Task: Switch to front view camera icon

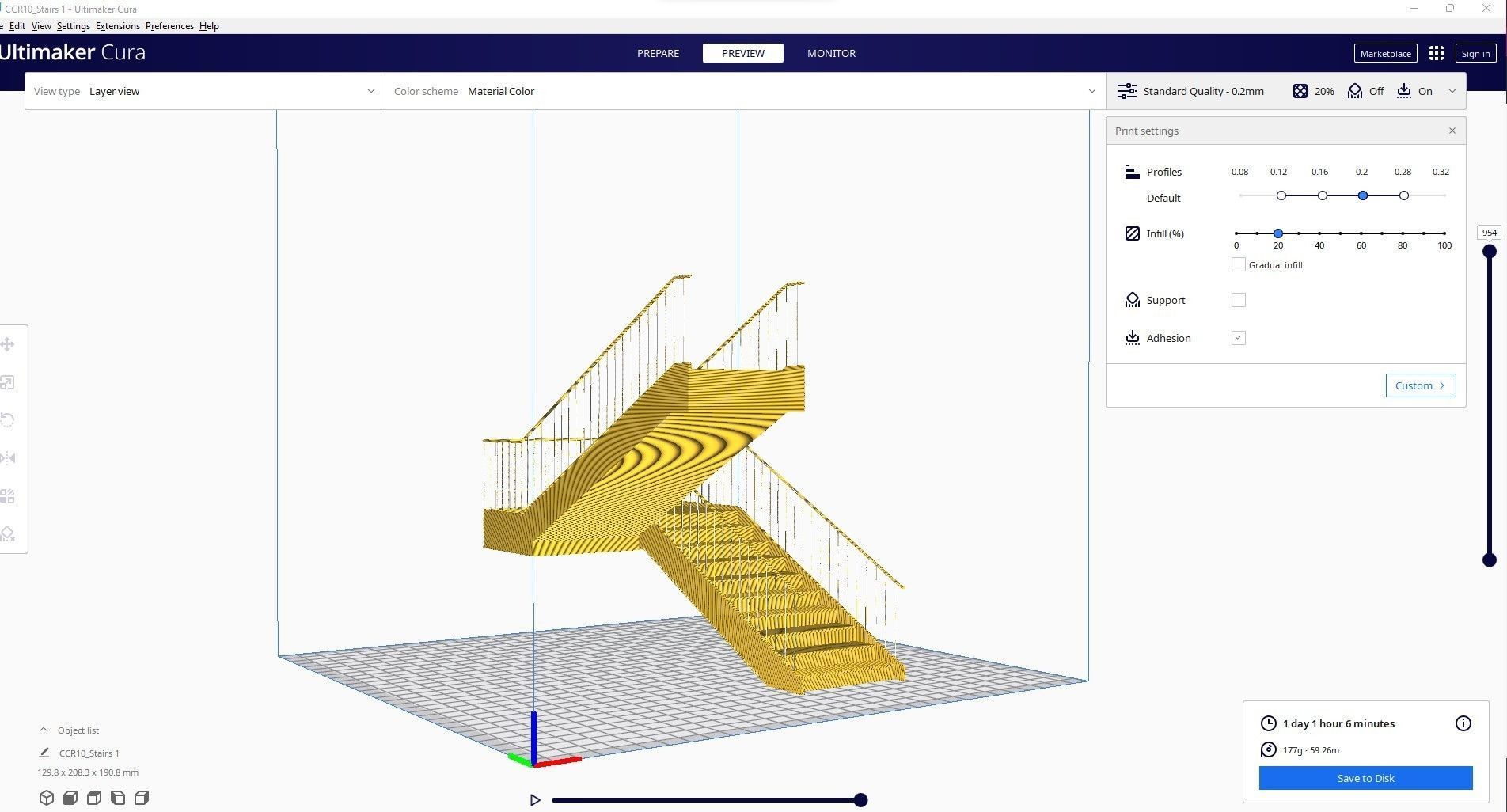Action: (x=70, y=798)
